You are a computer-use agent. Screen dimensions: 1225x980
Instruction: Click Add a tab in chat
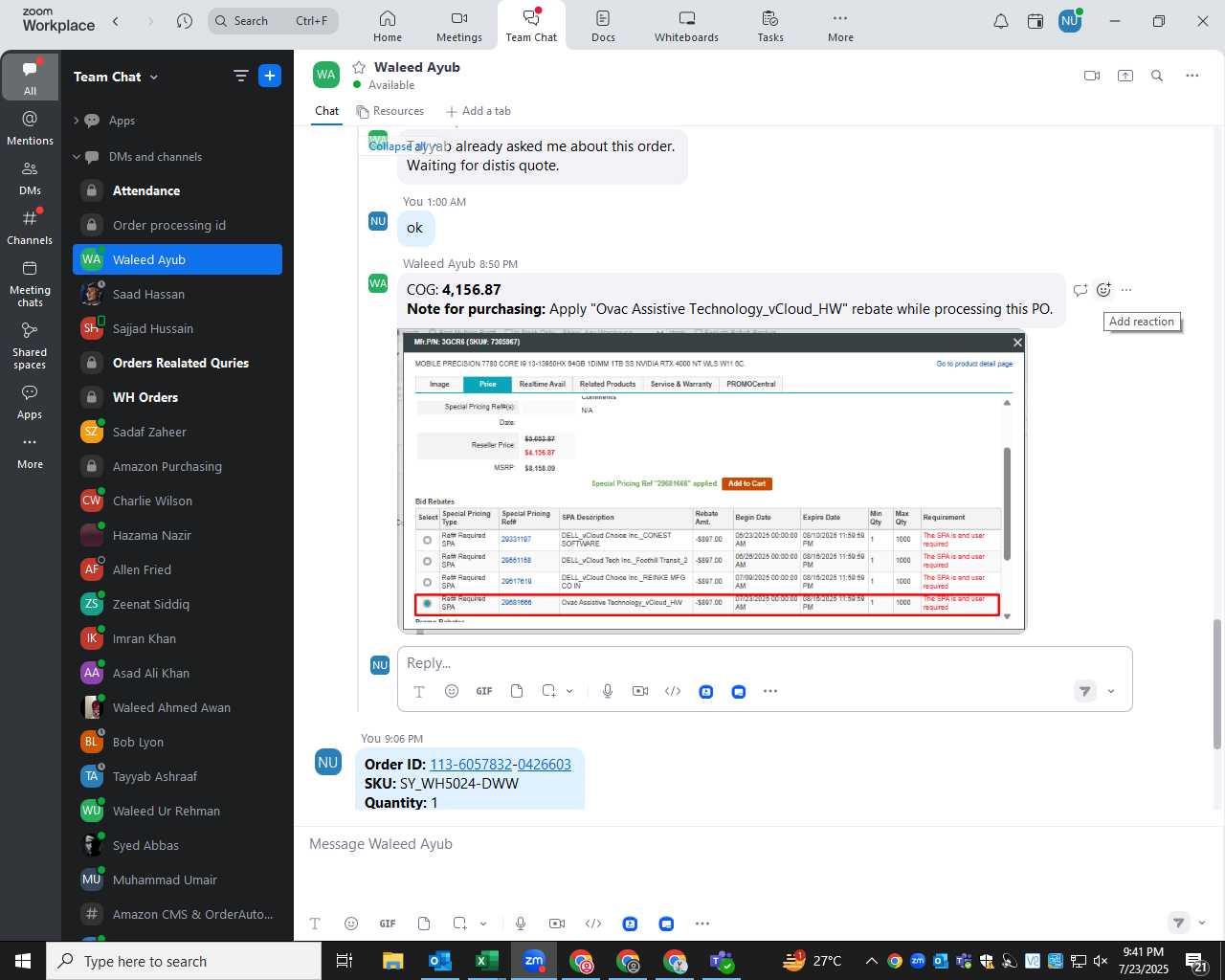[479, 111]
